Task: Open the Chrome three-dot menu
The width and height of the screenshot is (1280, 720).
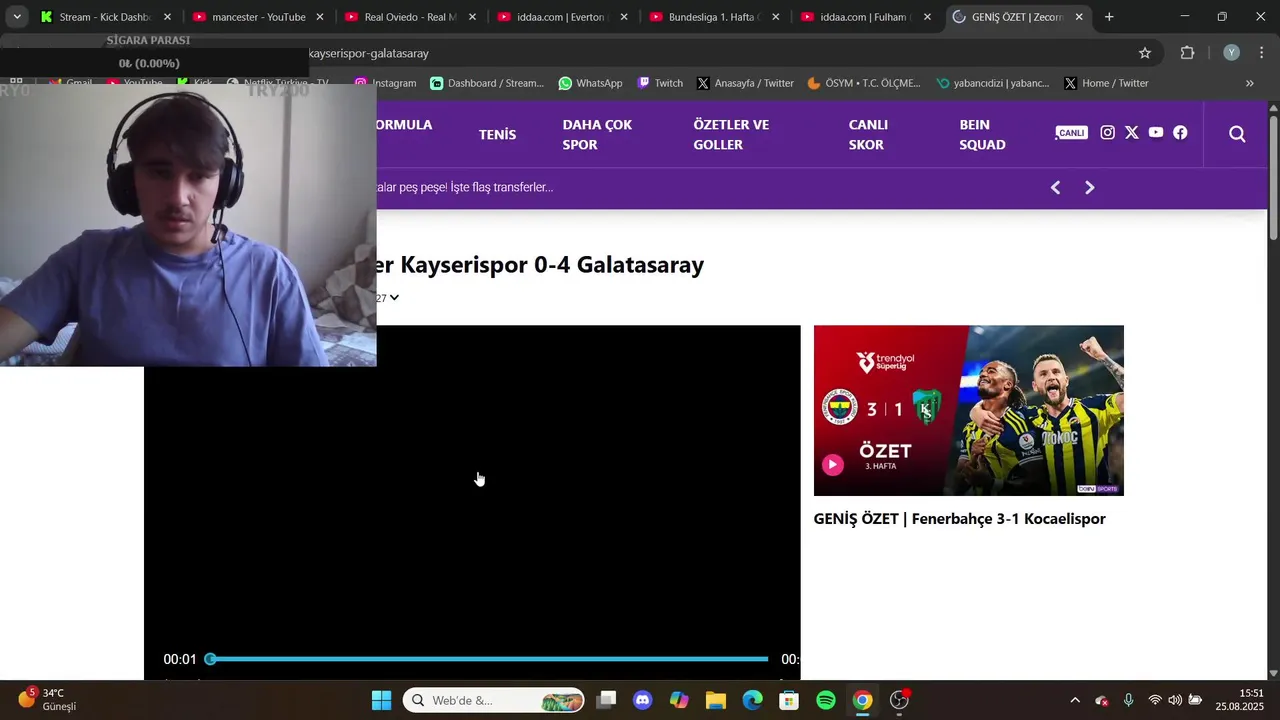Action: click(x=1260, y=53)
